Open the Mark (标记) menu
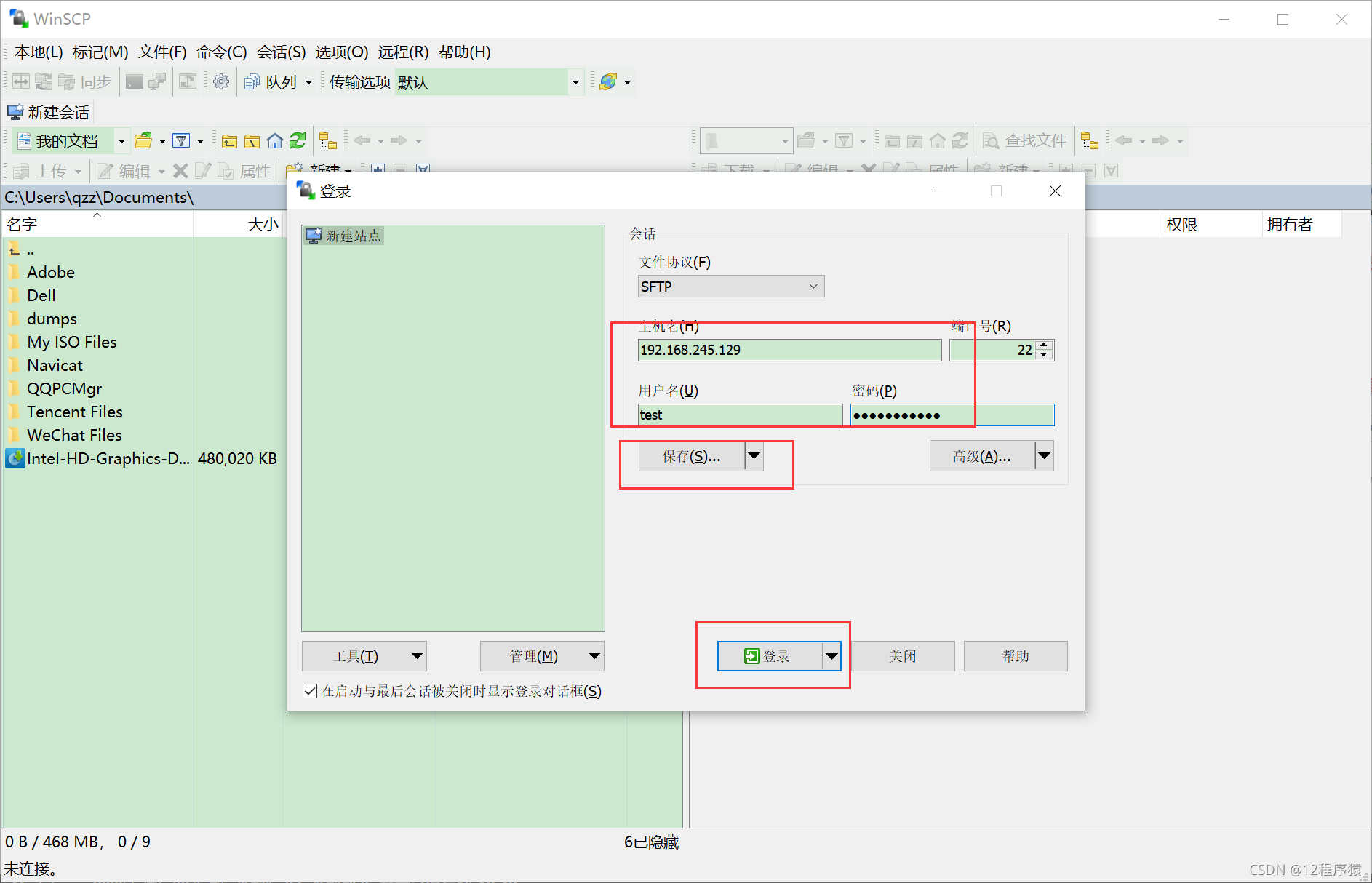The image size is (1372, 883). click(x=100, y=52)
